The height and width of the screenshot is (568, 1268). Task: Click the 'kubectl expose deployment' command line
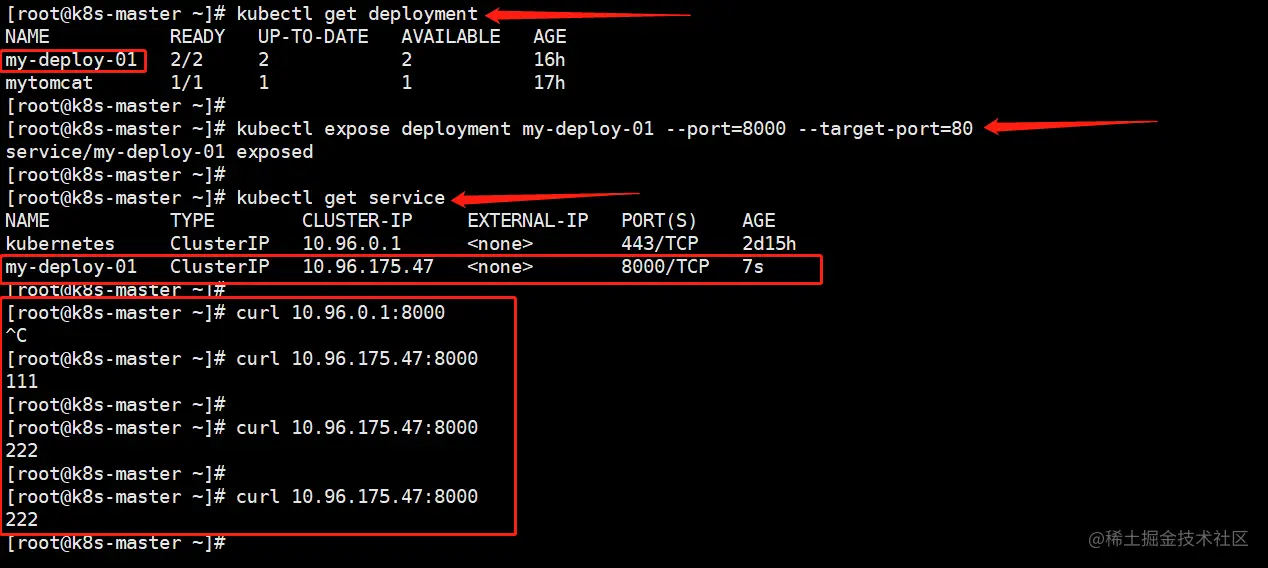pos(605,129)
